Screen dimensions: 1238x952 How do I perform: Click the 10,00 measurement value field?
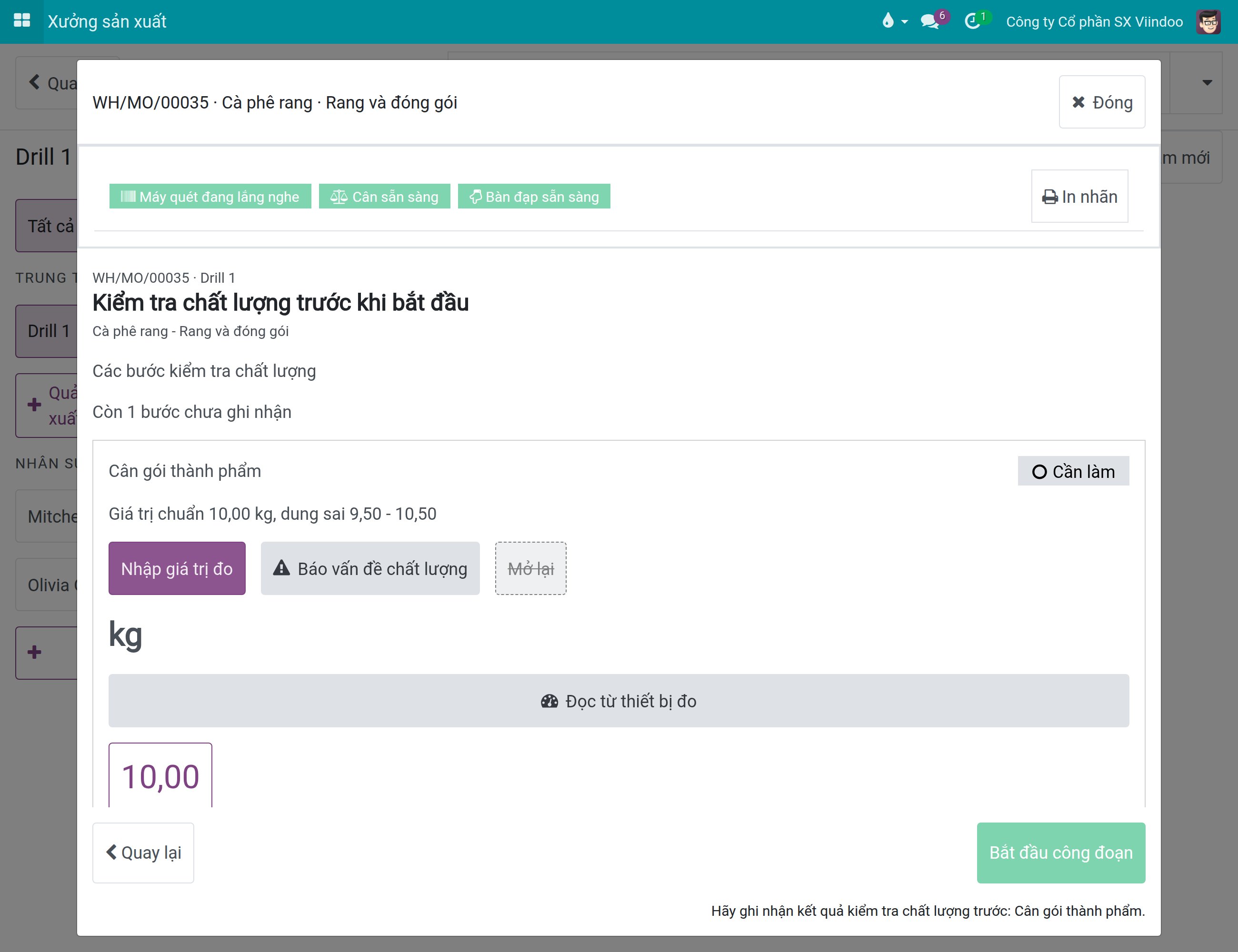(160, 775)
